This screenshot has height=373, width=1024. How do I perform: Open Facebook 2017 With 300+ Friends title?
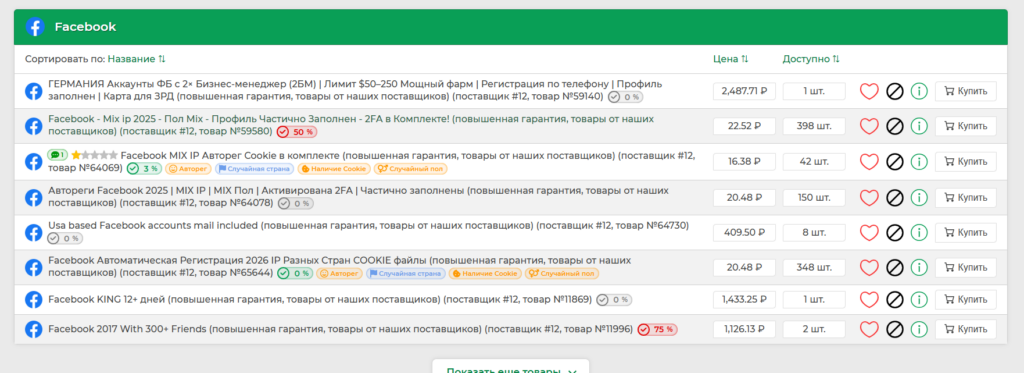coord(340,329)
